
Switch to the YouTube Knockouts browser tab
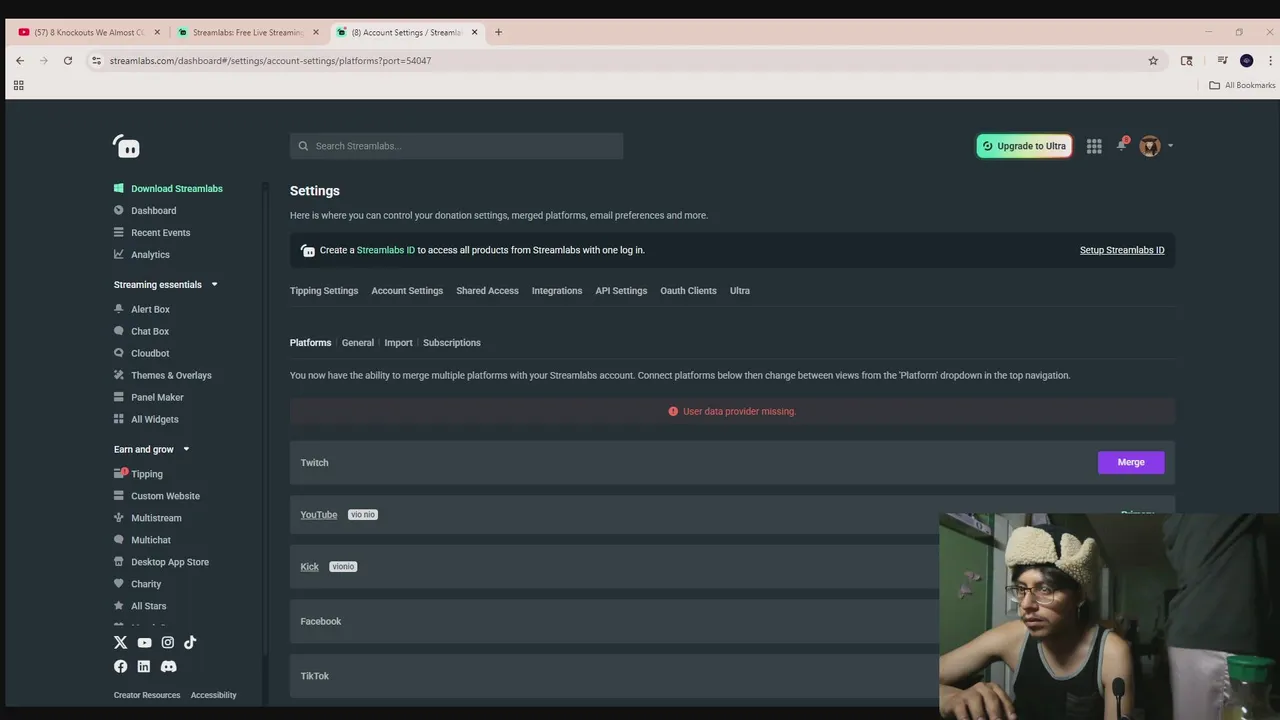[x=89, y=32]
